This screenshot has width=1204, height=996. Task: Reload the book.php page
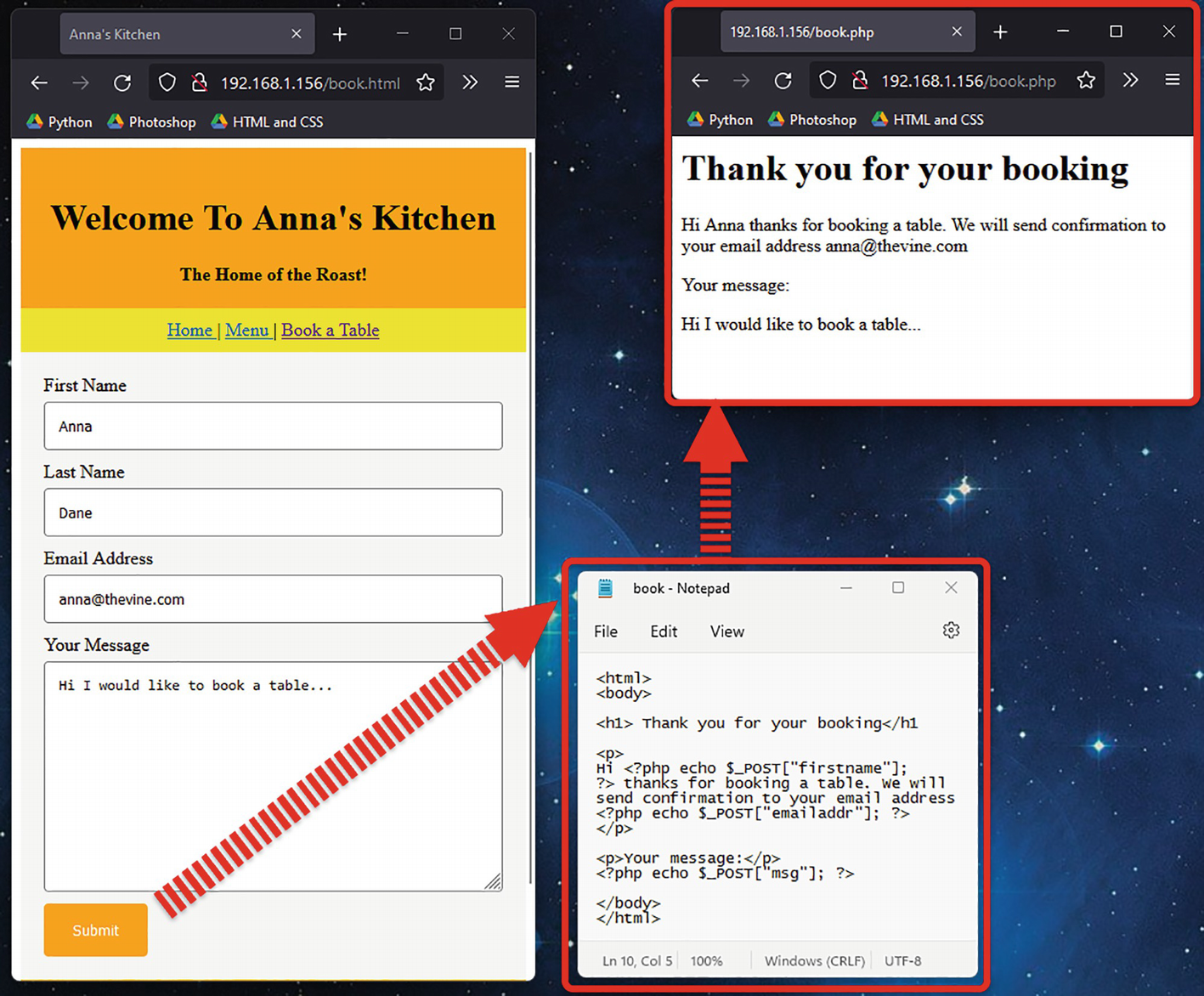(x=783, y=81)
